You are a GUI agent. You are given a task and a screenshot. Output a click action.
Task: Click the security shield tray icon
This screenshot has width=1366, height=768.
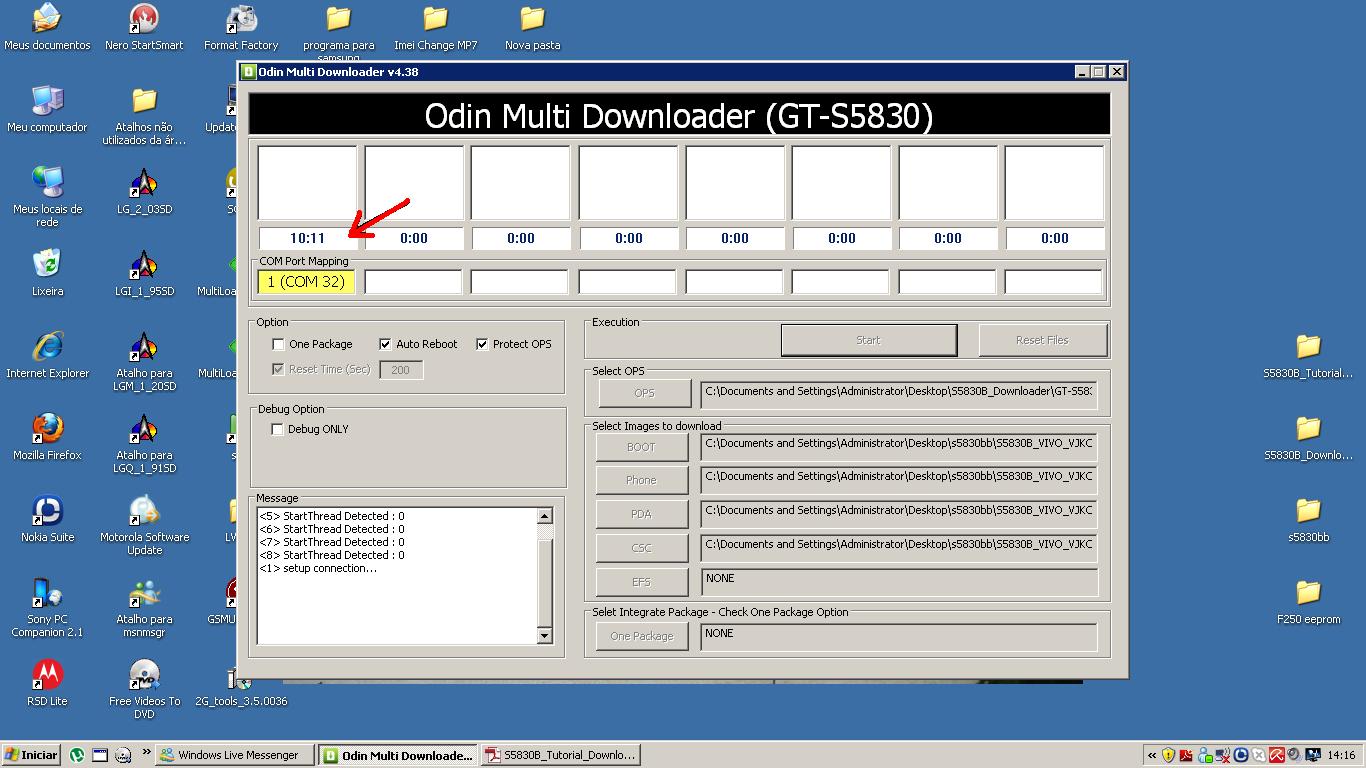(1168, 755)
